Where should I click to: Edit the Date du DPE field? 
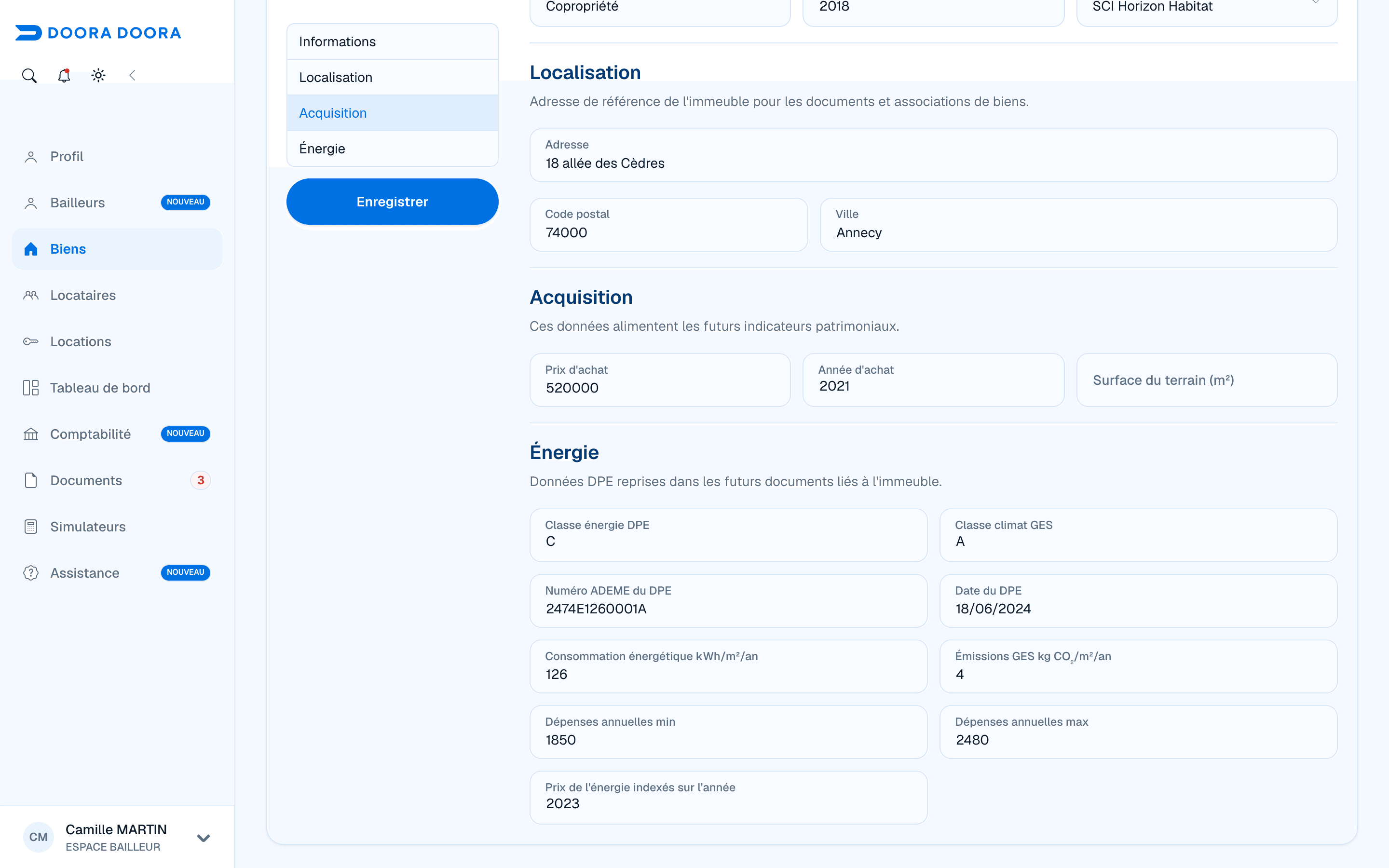point(1138,600)
